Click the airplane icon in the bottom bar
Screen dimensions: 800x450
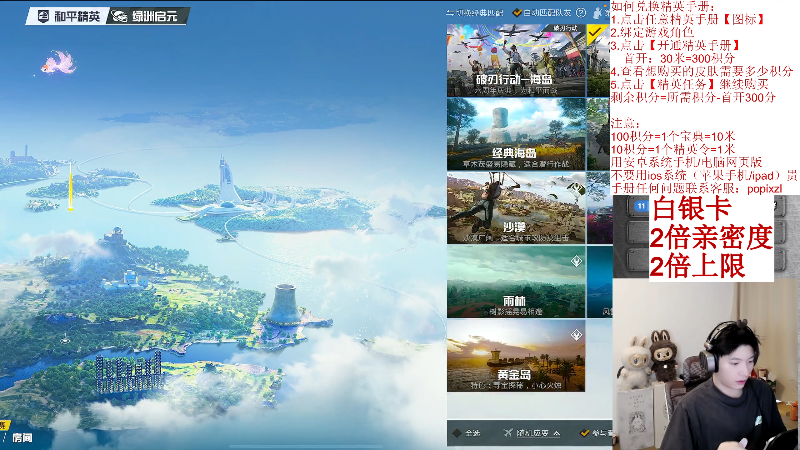pos(508,433)
